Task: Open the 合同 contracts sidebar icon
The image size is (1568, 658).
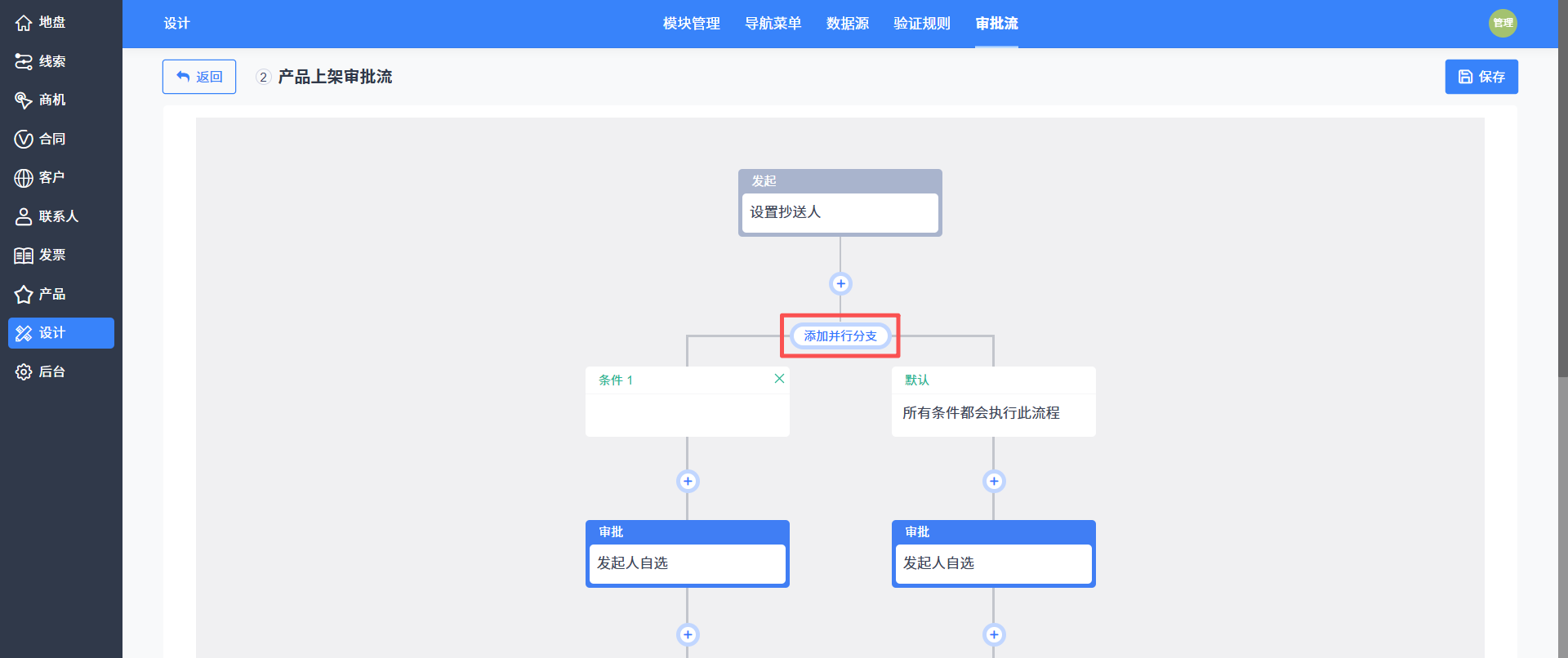Action: (x=24, y=139)
